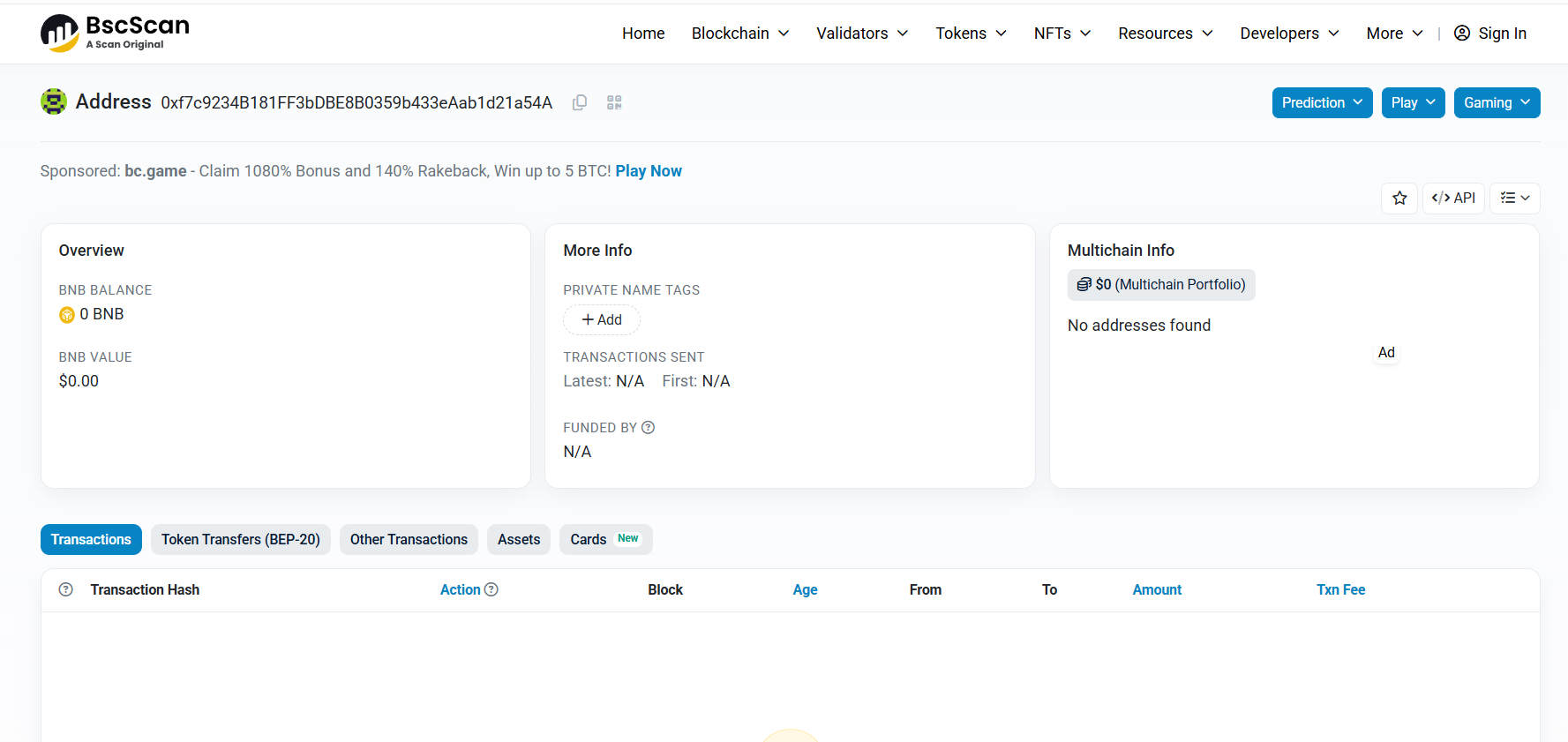1568x742 pixels.
Task: Open the Multichain Portfolio badge
Action: click(1161, 285)
